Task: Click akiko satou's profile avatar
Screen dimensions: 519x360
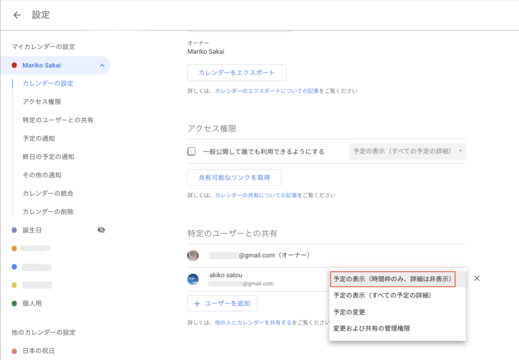Action: point(193,279)
